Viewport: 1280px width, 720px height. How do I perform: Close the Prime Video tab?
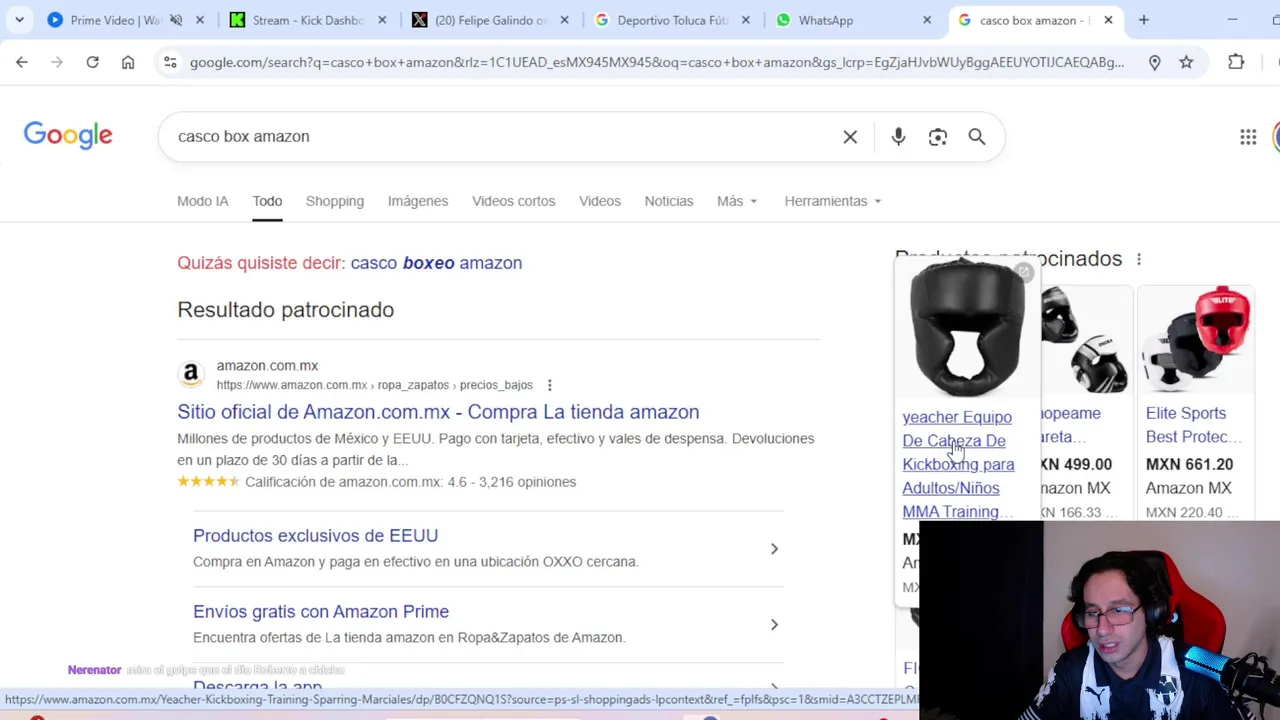coord(200,20)
